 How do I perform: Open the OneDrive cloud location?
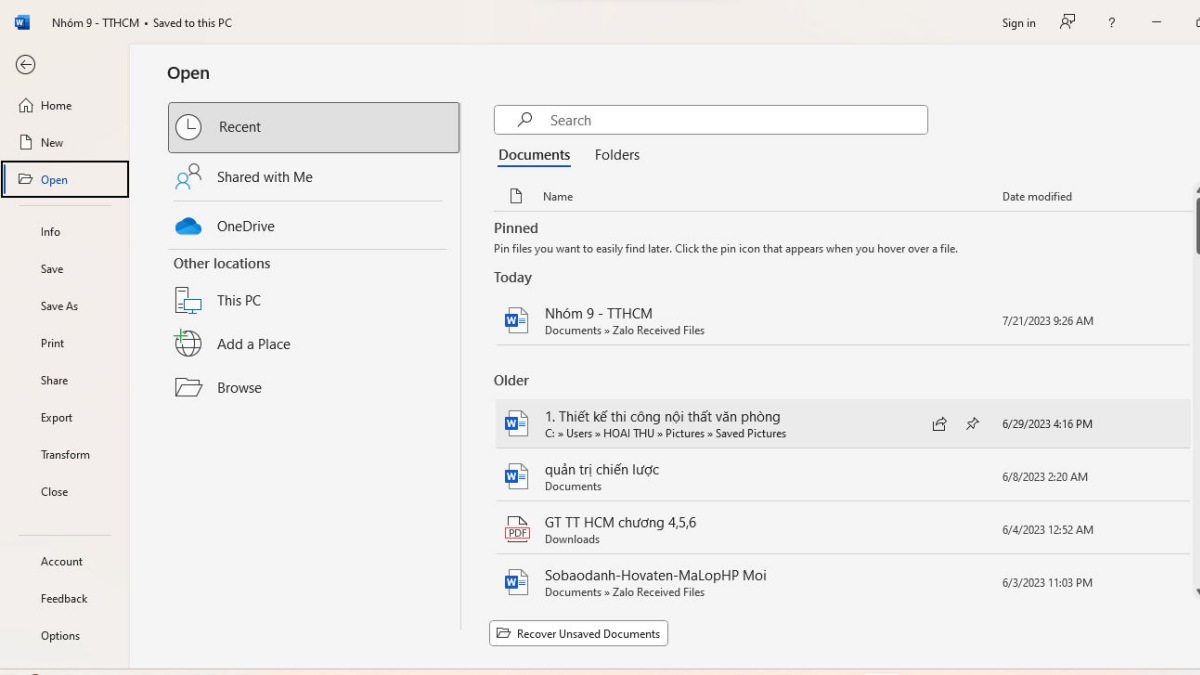245,226
